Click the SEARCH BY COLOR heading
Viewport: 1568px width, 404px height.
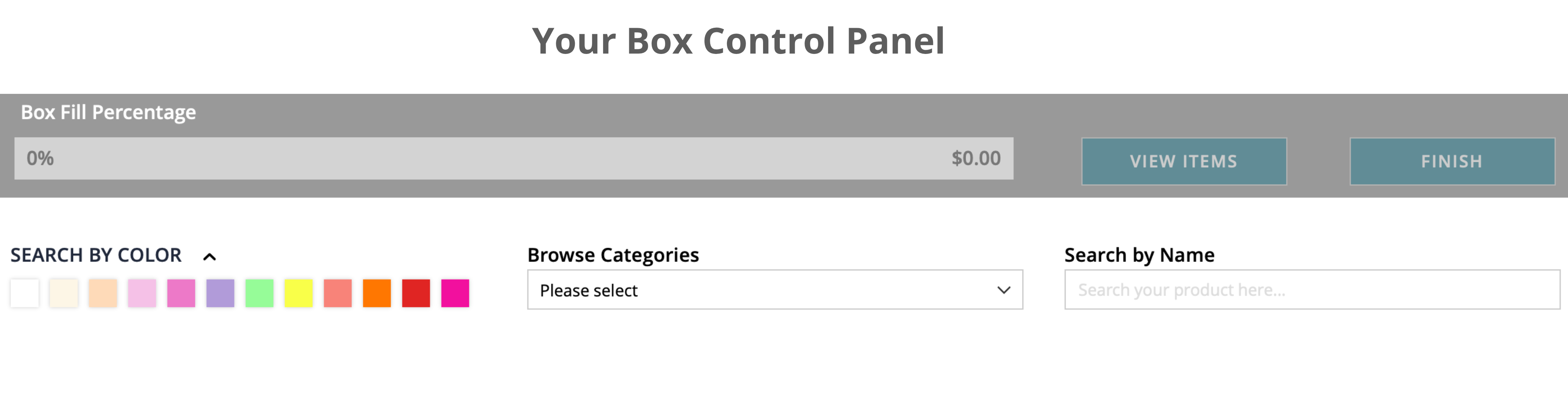[95, 255]
